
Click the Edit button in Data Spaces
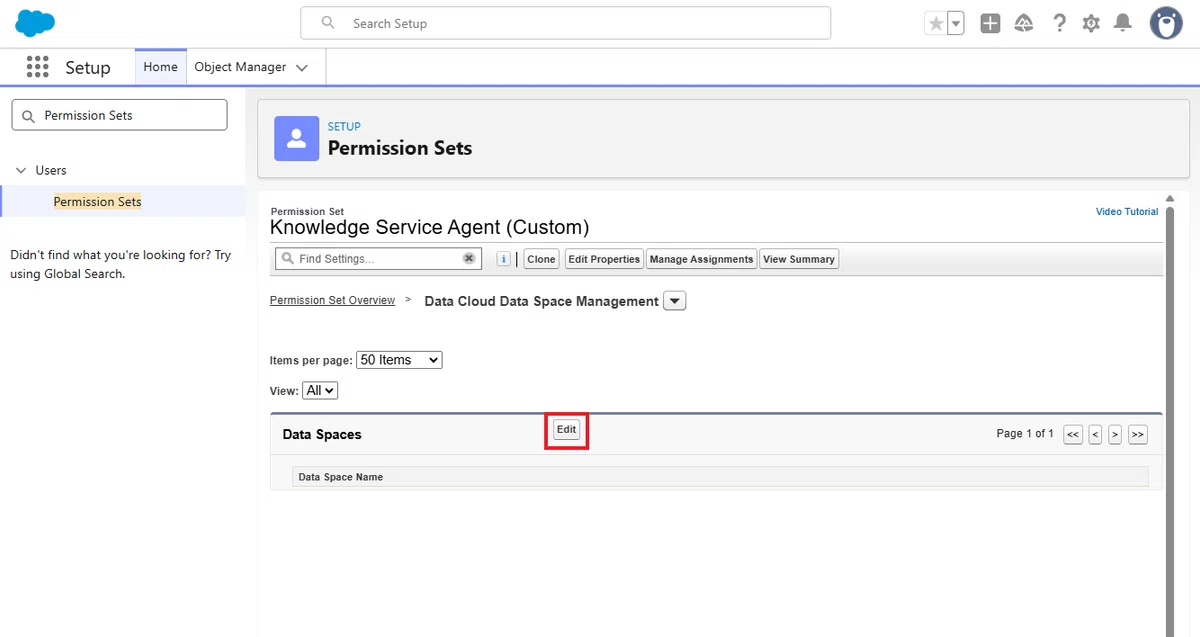coord(567,430)
